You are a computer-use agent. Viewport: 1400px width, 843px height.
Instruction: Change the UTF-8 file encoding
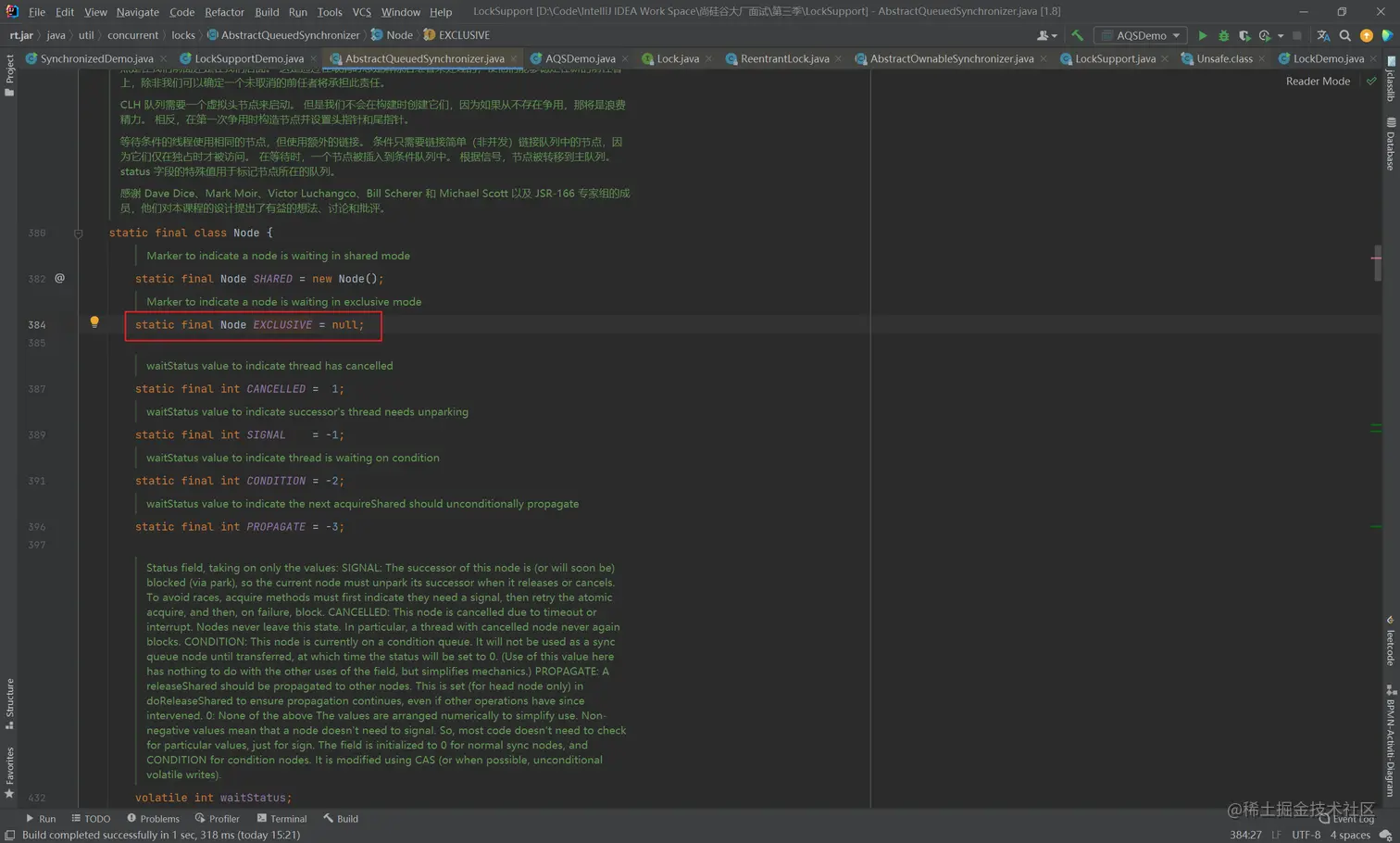click(1306, 835)
